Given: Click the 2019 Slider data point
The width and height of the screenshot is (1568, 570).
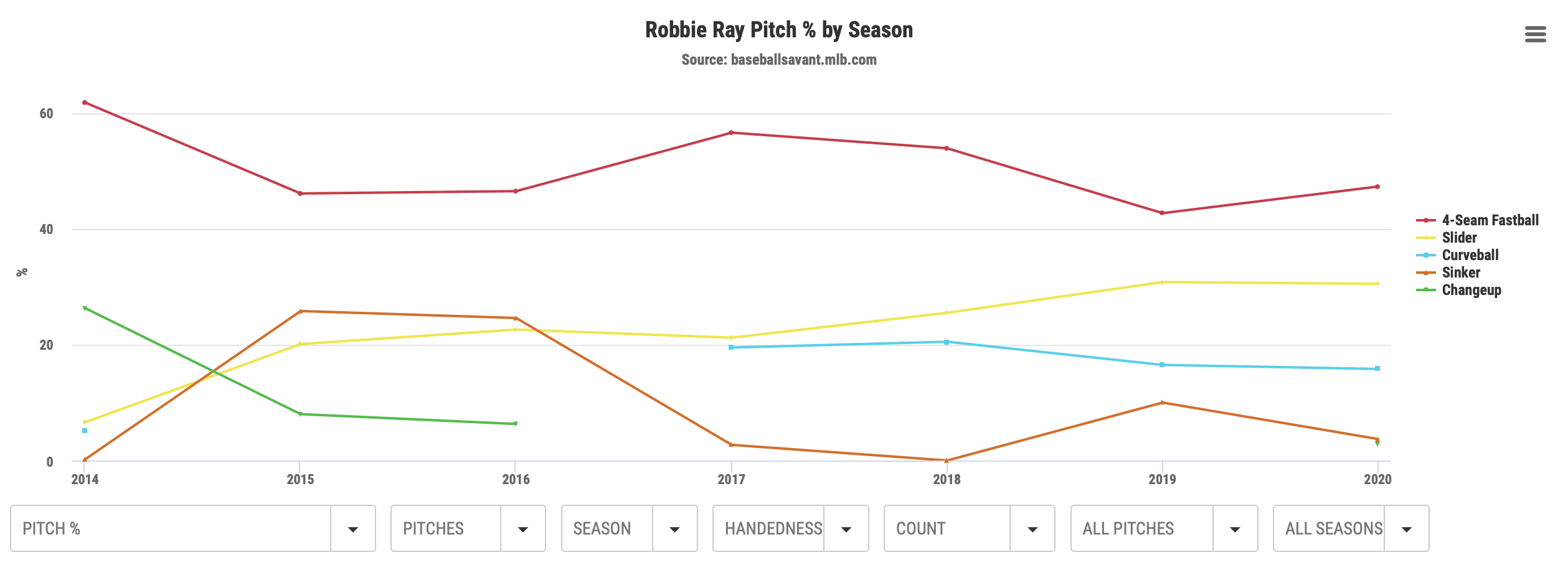Looking at the screenshot, I should tap(1162, 283).
